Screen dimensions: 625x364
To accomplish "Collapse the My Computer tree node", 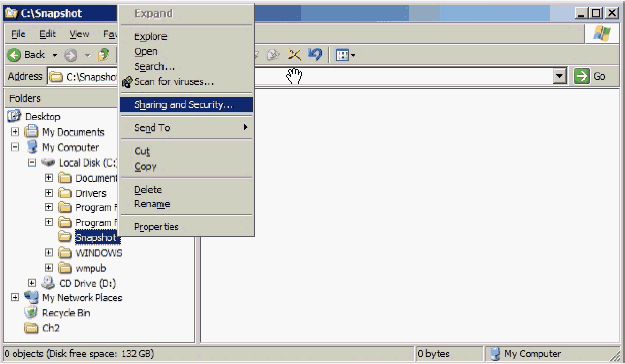I will pyautogui.click(x=15, y=147).
